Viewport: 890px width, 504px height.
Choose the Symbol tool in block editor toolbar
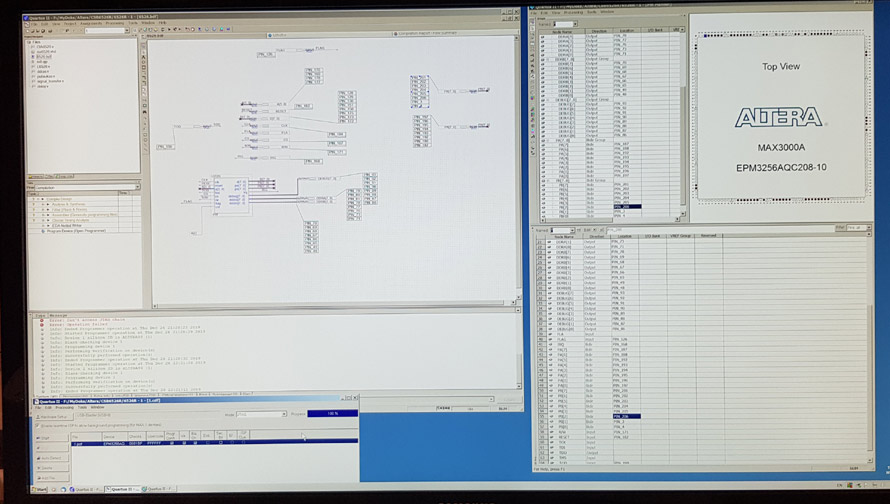pos(144,62)
